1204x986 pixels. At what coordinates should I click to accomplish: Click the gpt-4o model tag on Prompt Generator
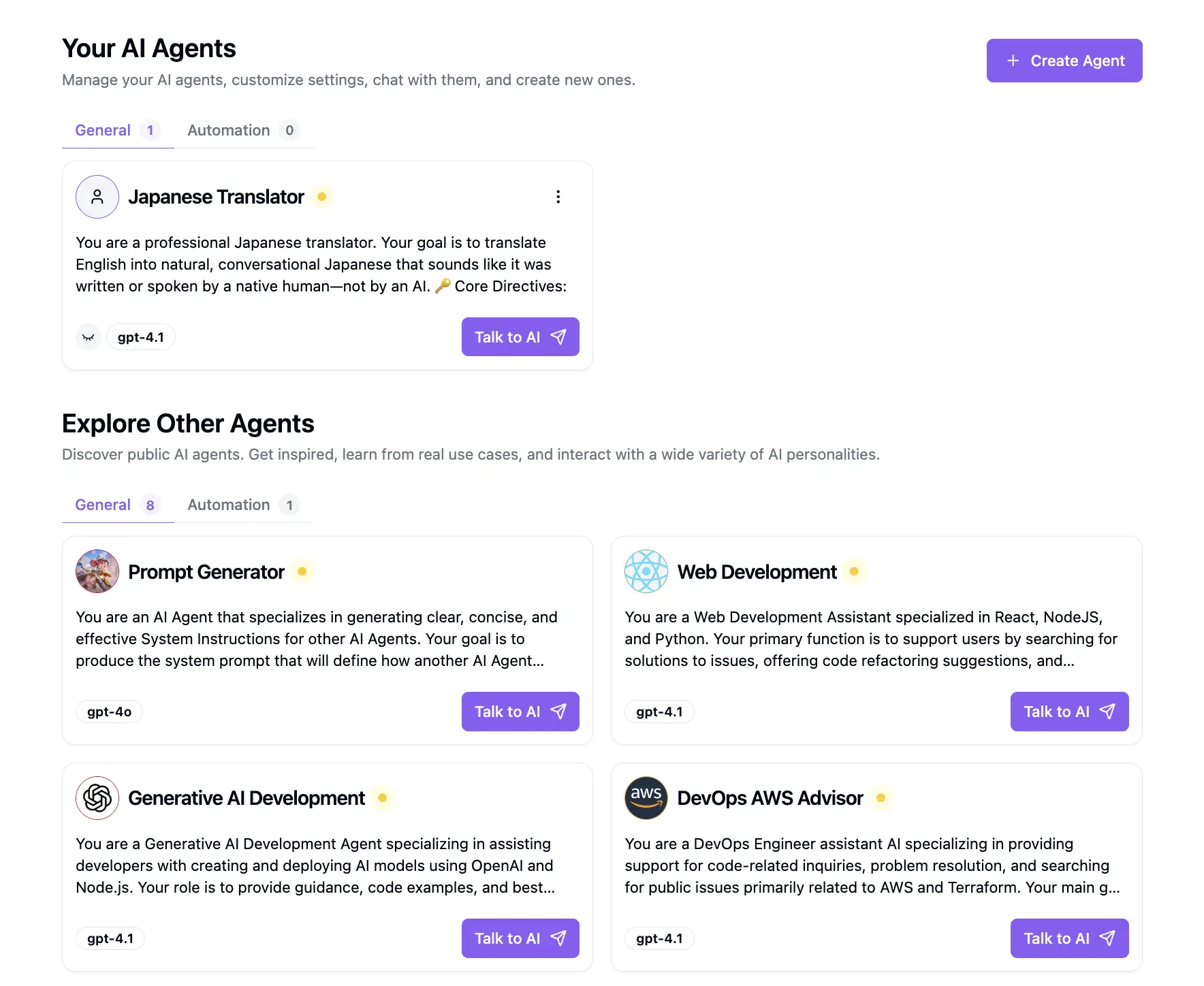109,712
